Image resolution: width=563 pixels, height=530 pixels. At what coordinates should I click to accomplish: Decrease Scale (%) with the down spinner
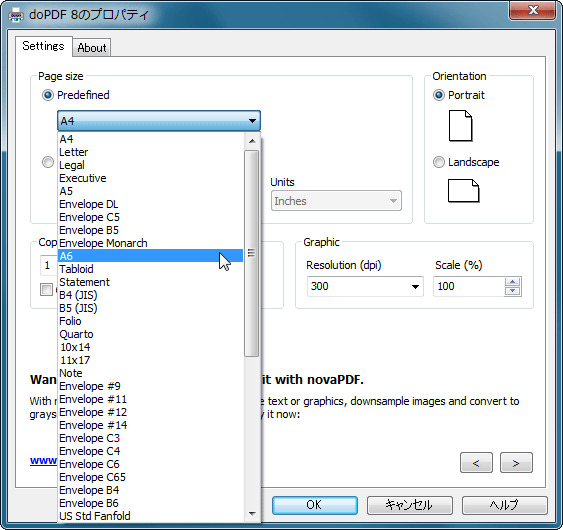tap(513, 291)
